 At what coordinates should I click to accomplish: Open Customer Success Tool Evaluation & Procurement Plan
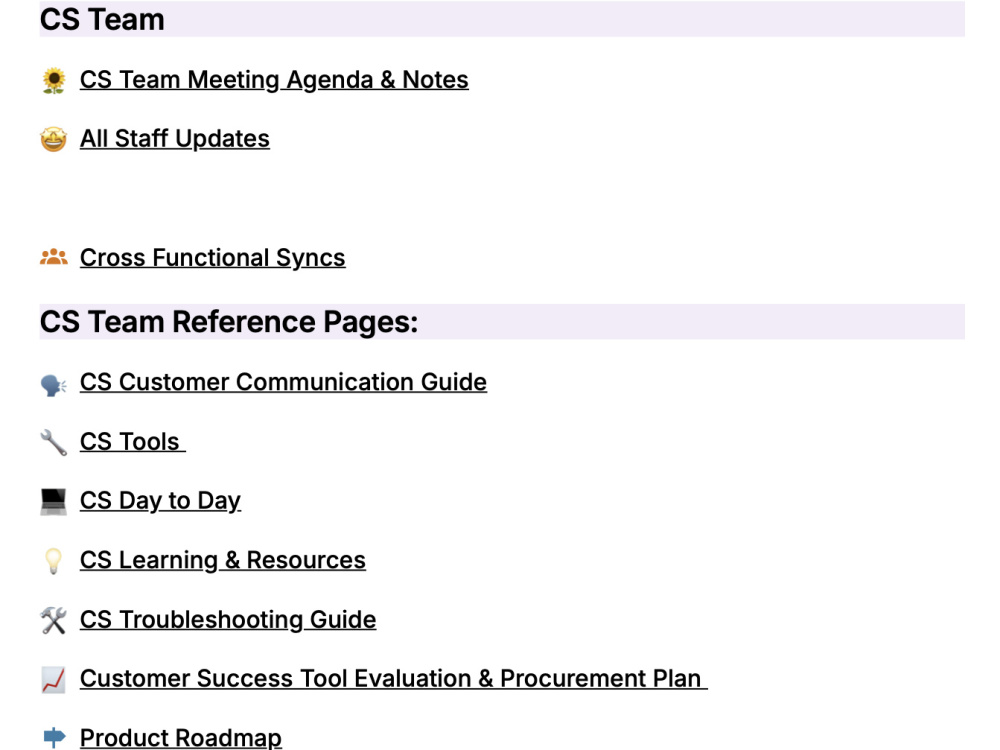[393, 679]
